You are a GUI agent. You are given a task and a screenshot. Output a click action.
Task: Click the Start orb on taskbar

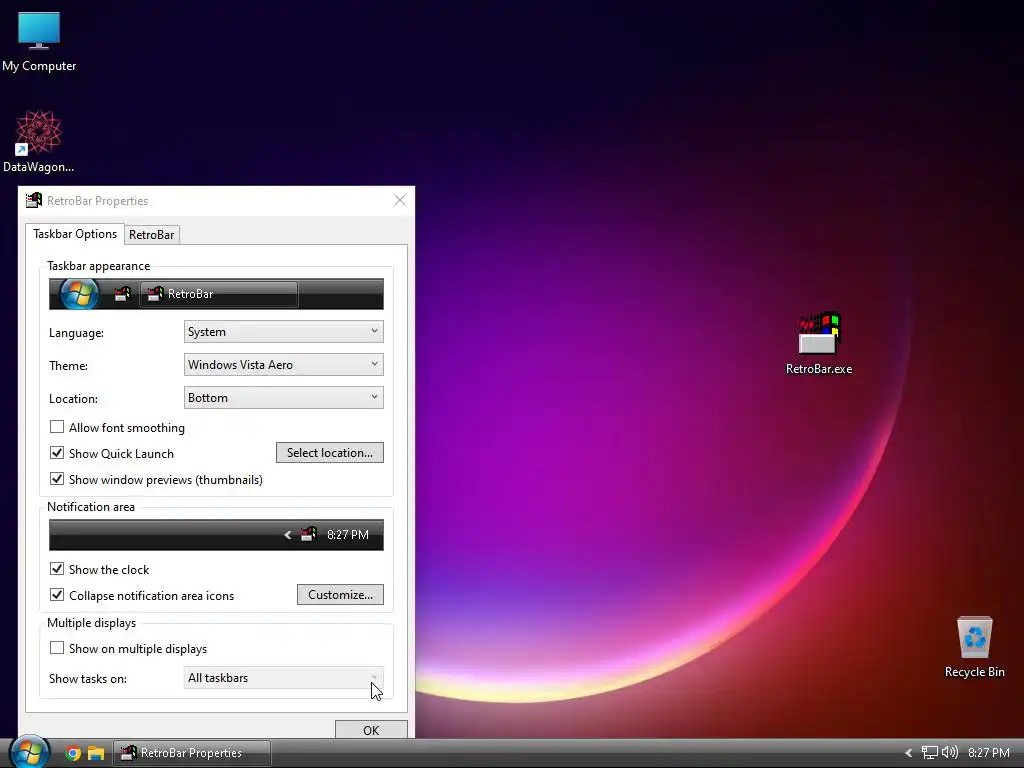[x=29, y=752]
